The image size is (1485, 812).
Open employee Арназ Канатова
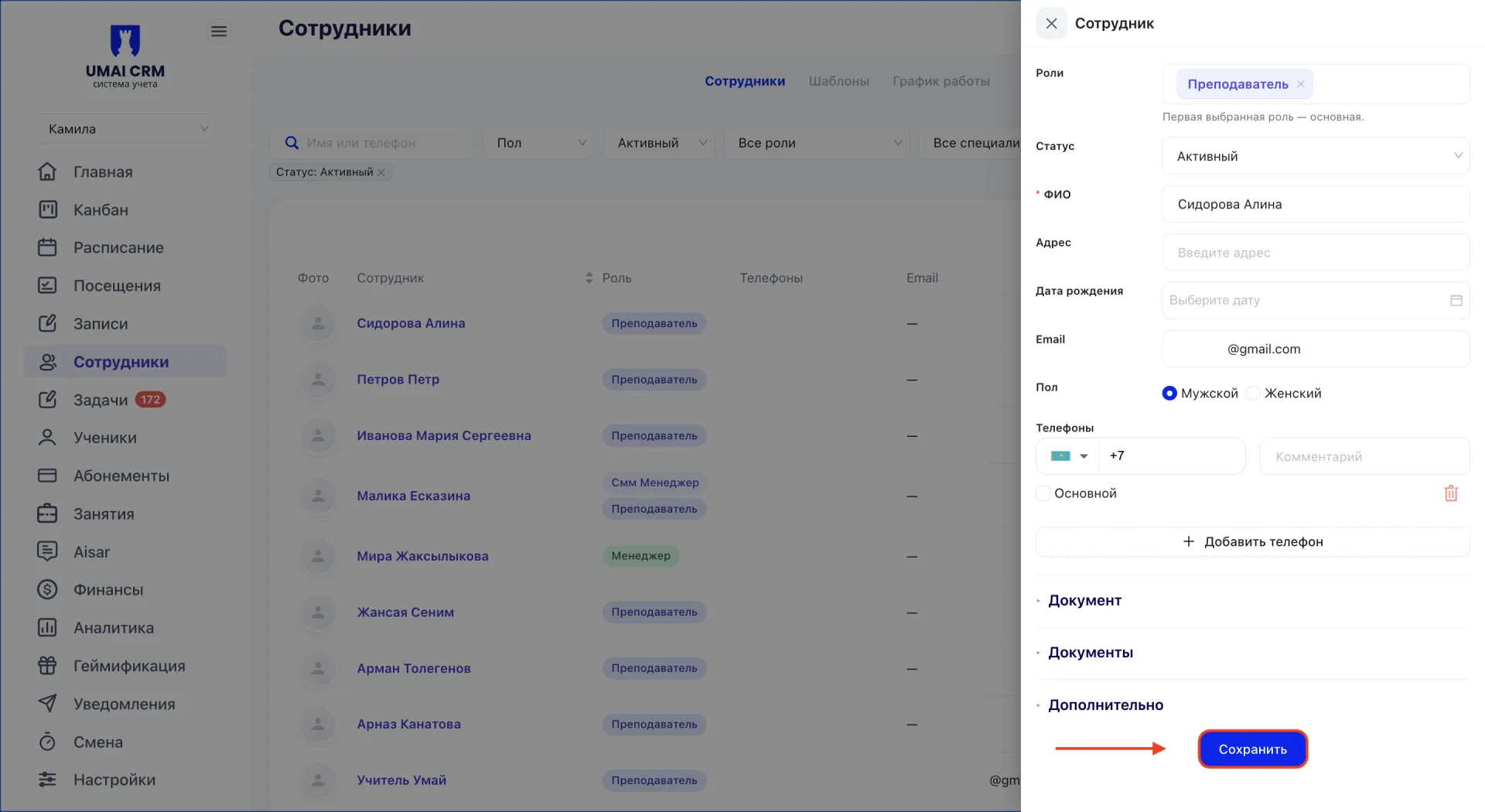(408, 725)
